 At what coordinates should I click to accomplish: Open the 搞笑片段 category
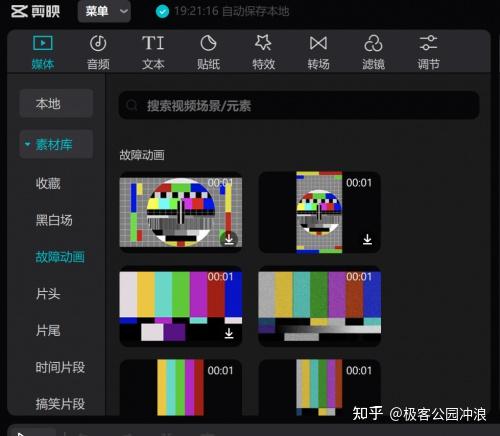[x=60, y=404]
